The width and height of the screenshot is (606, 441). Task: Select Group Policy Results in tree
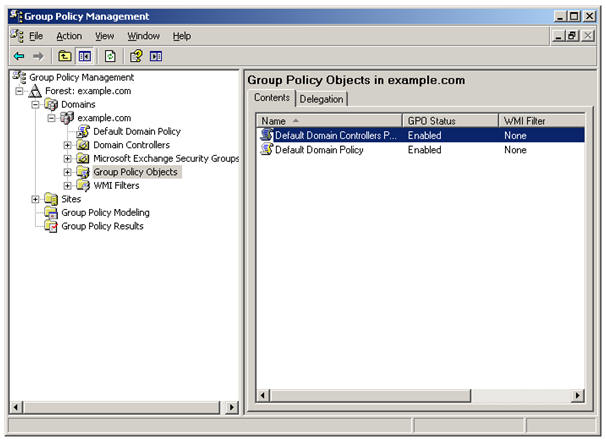pyautogui.click(x=102, y=226)
